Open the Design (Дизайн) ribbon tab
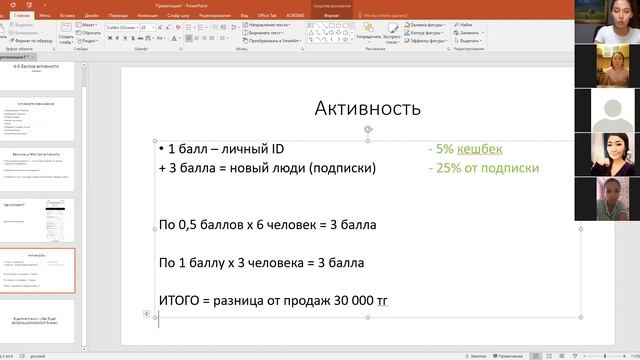 [x=92, y=16]
